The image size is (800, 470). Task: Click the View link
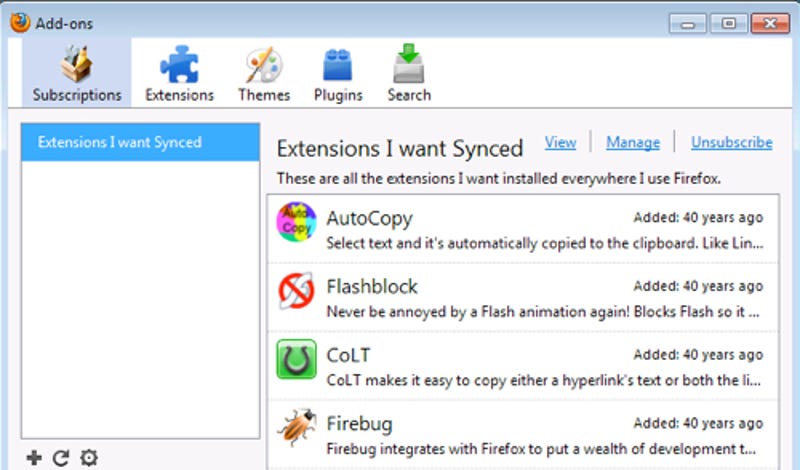pos(560,142)
